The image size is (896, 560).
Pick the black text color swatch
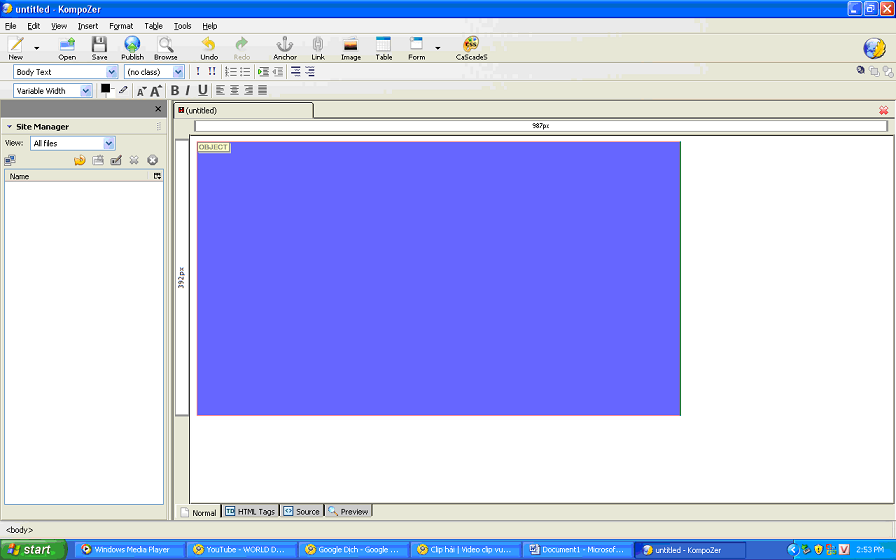click(105, 89)
